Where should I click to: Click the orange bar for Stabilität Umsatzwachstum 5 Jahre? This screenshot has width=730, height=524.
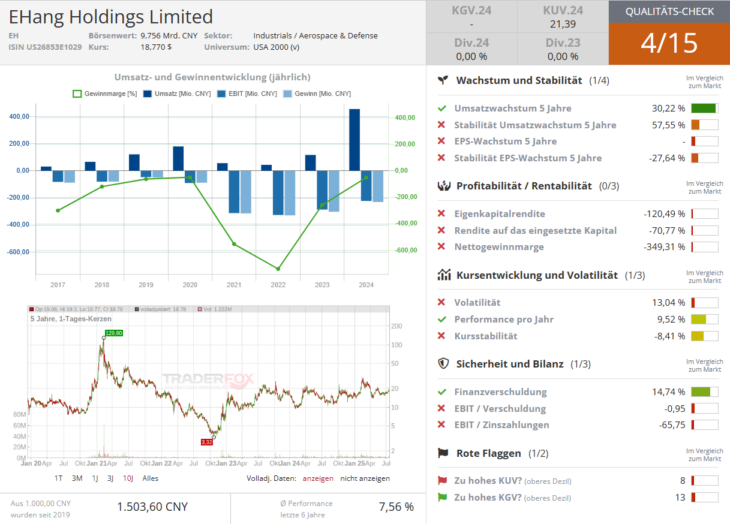704,125
